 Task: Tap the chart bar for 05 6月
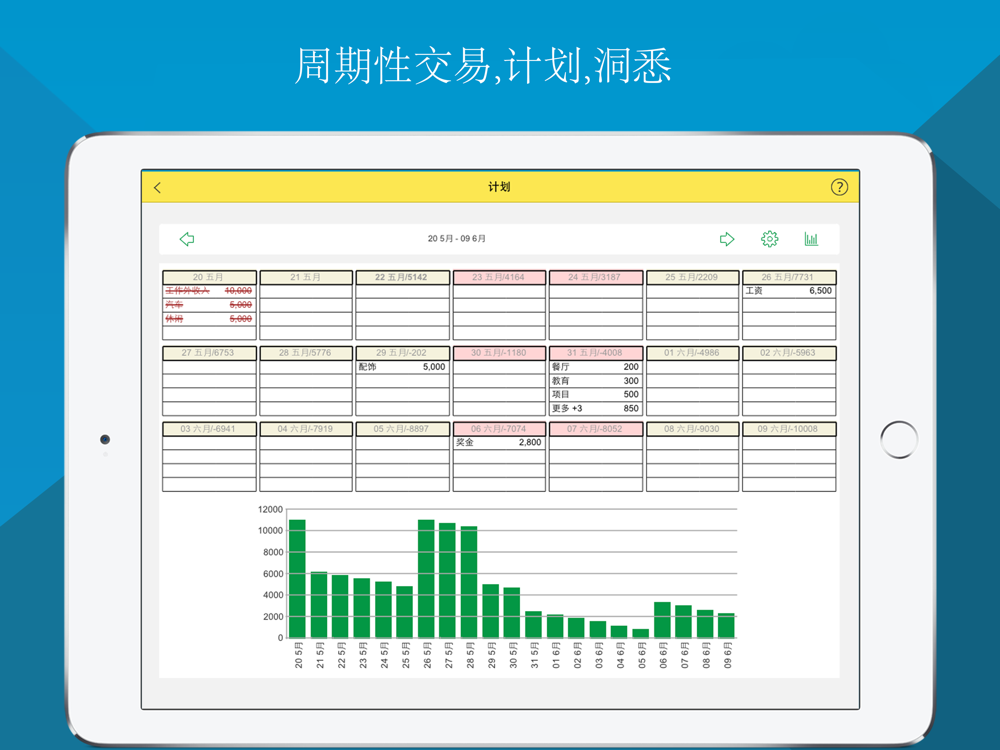640,633
